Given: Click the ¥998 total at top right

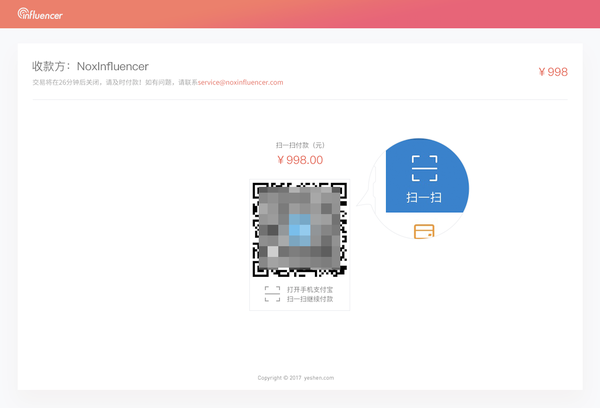Looking at the screenshot, I should (x=553, y=72).
